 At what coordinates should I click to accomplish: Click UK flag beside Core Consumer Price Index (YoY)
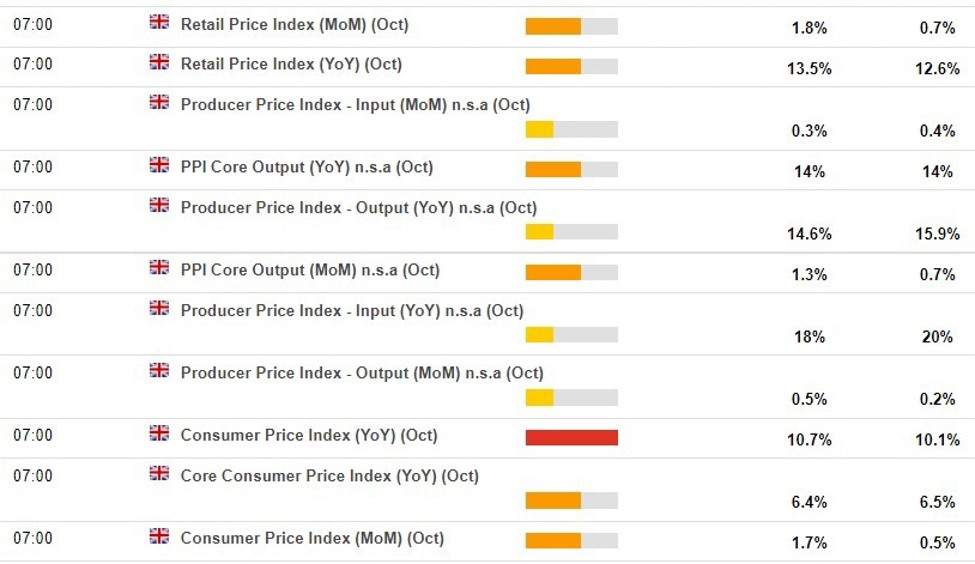(159, 474)
